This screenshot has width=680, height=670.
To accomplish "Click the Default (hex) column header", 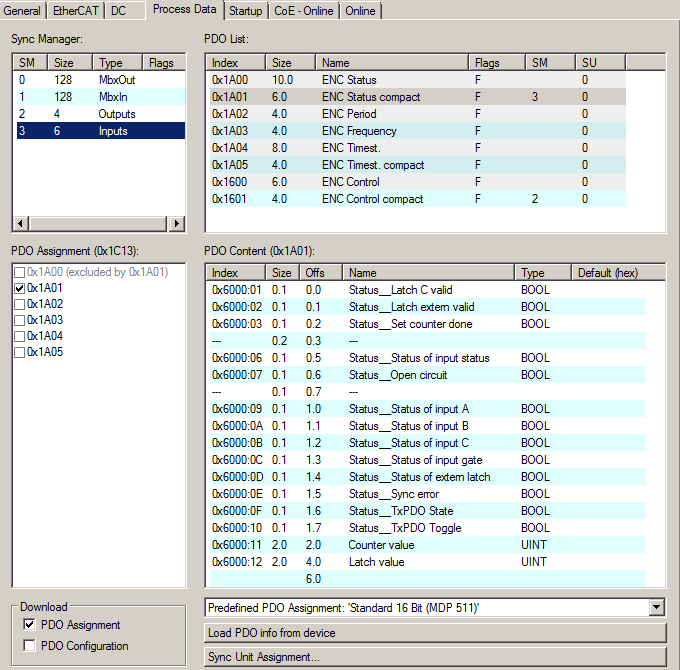I will (x=618, y=273).
